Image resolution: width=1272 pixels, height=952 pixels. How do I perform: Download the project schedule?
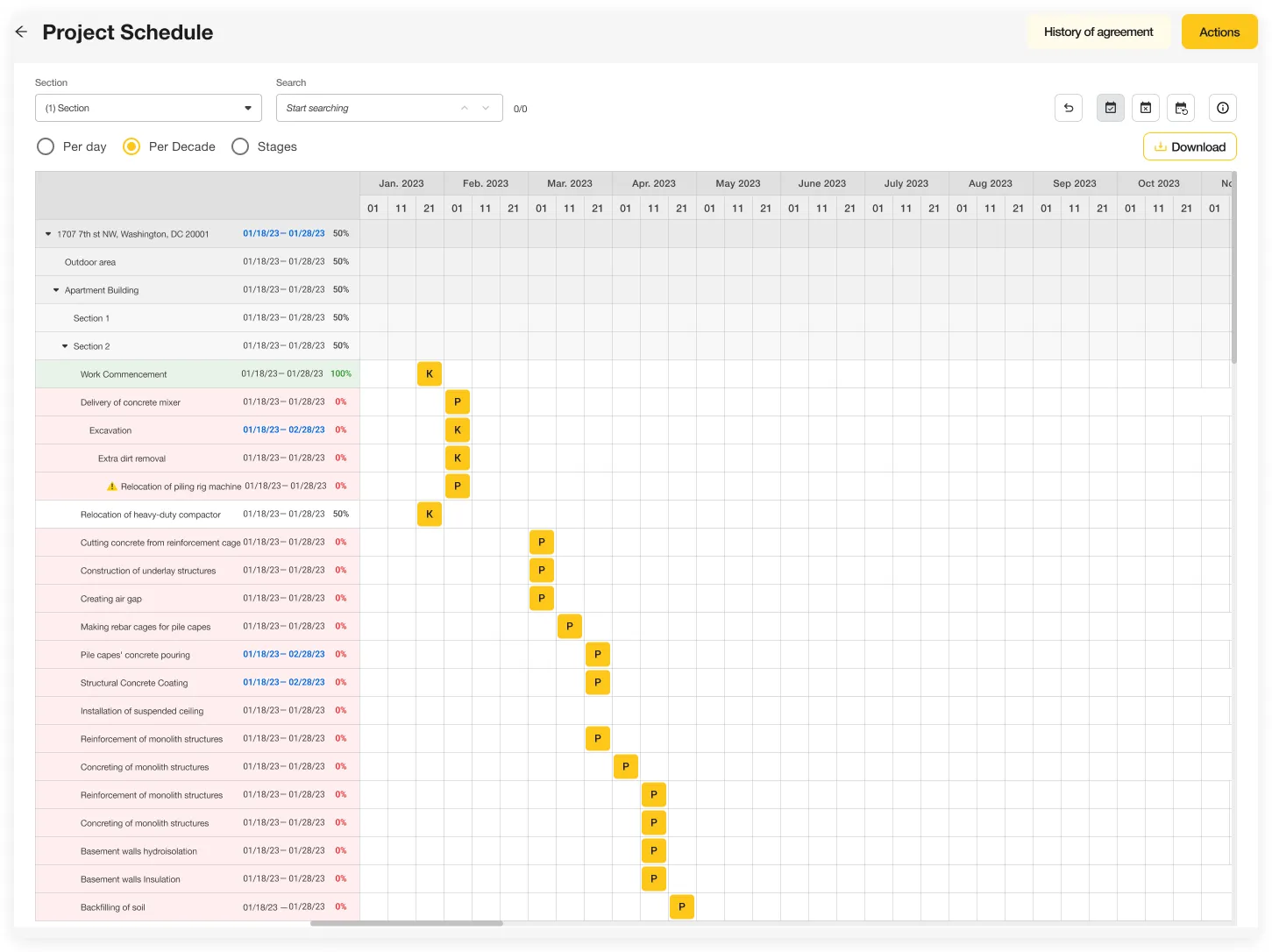click(x=1190, y=146)
